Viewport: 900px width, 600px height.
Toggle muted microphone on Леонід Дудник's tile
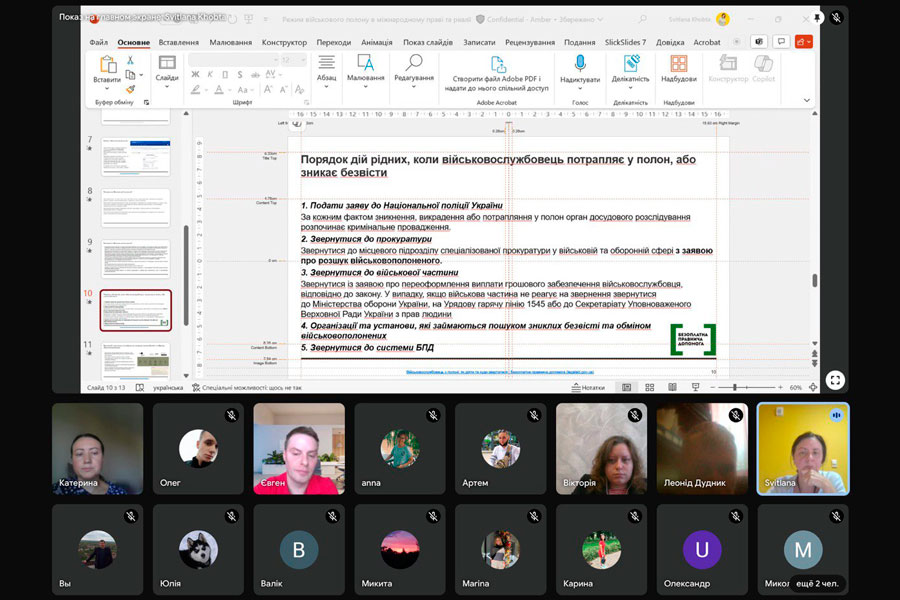tap(735, 415)
